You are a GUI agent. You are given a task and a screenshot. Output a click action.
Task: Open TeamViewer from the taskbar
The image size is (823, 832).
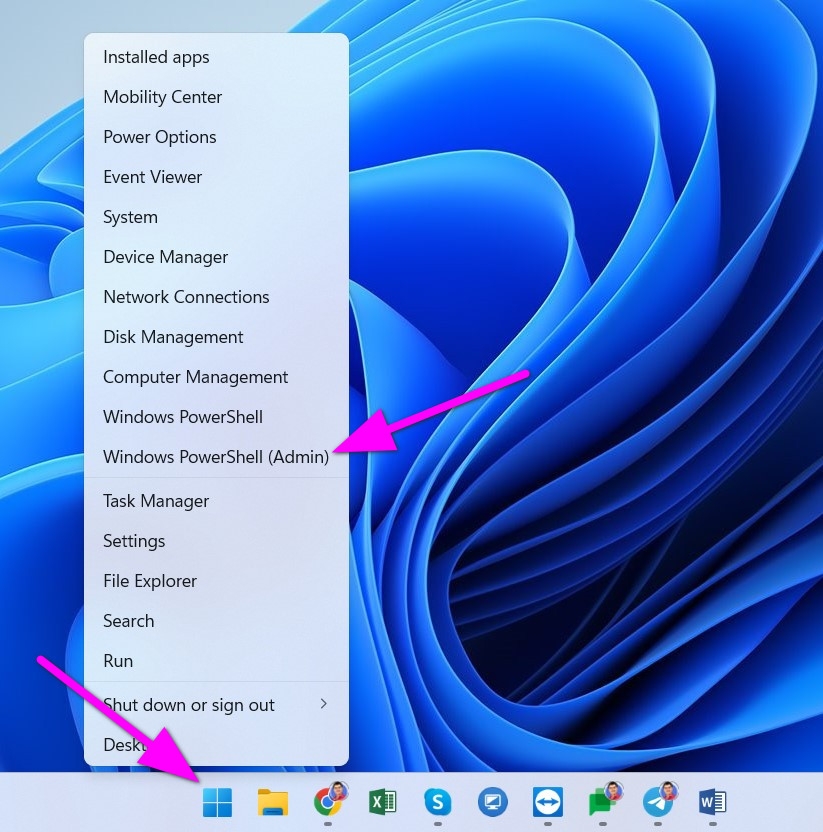(x=547, y=801)
